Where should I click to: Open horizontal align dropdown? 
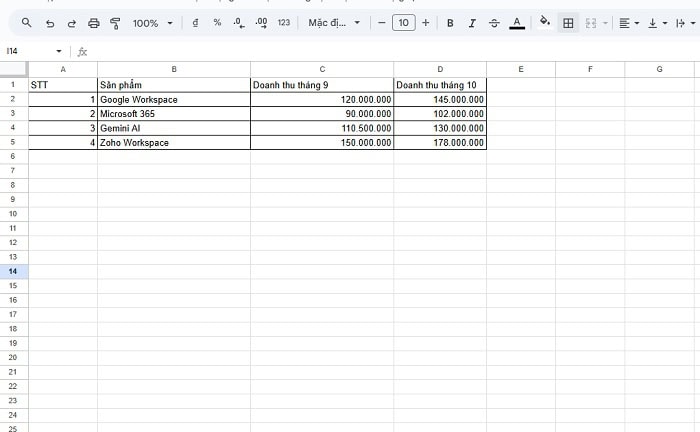tap(629, 23)
